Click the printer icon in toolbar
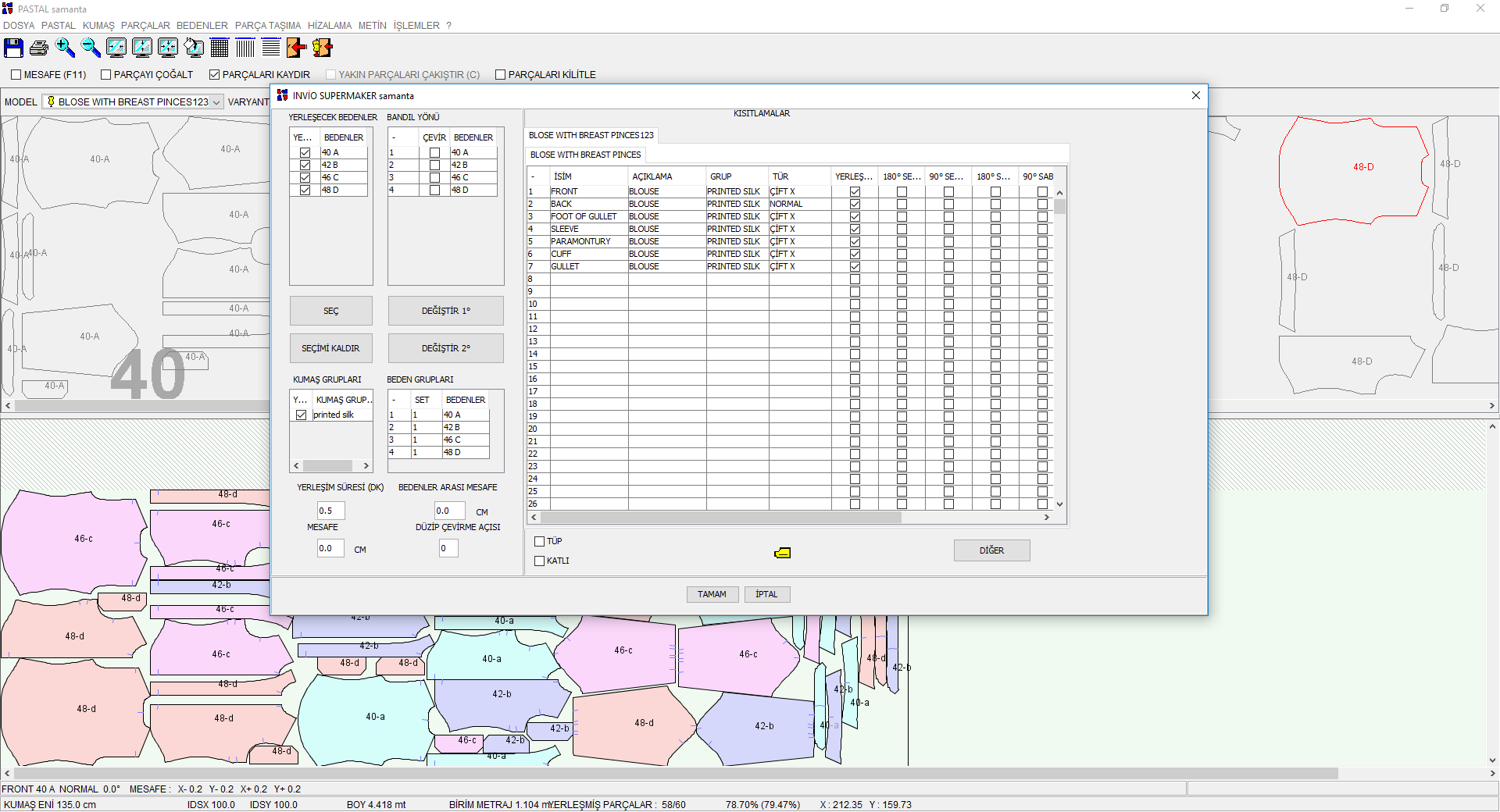 coord(39,48)
